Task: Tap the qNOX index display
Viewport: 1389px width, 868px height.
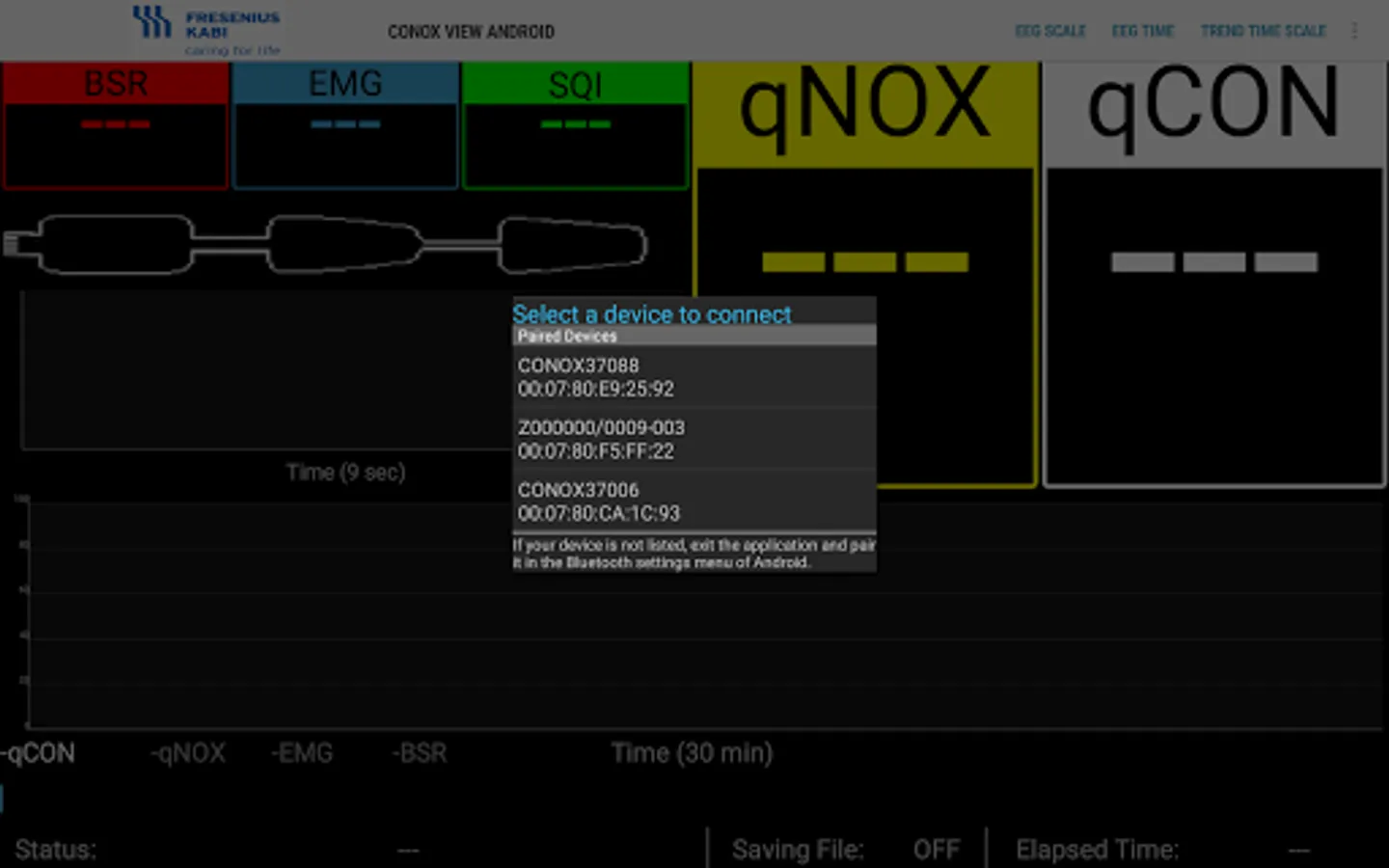Action: click(x=865, y=275)
